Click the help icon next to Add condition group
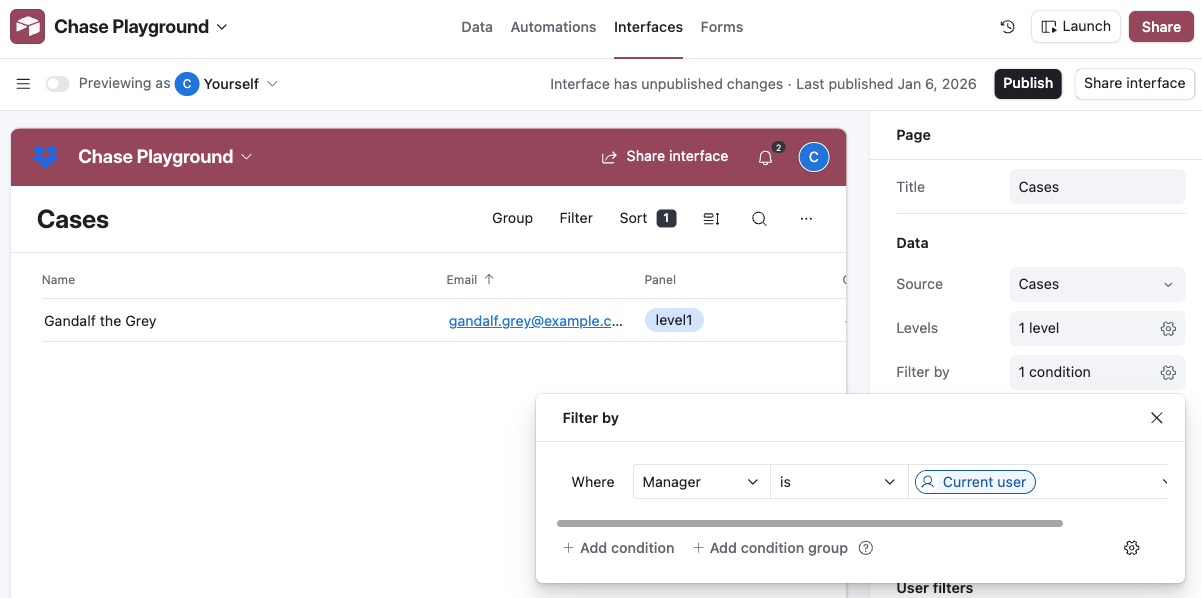The image size is (1202, 598). [x=866, y=548]
